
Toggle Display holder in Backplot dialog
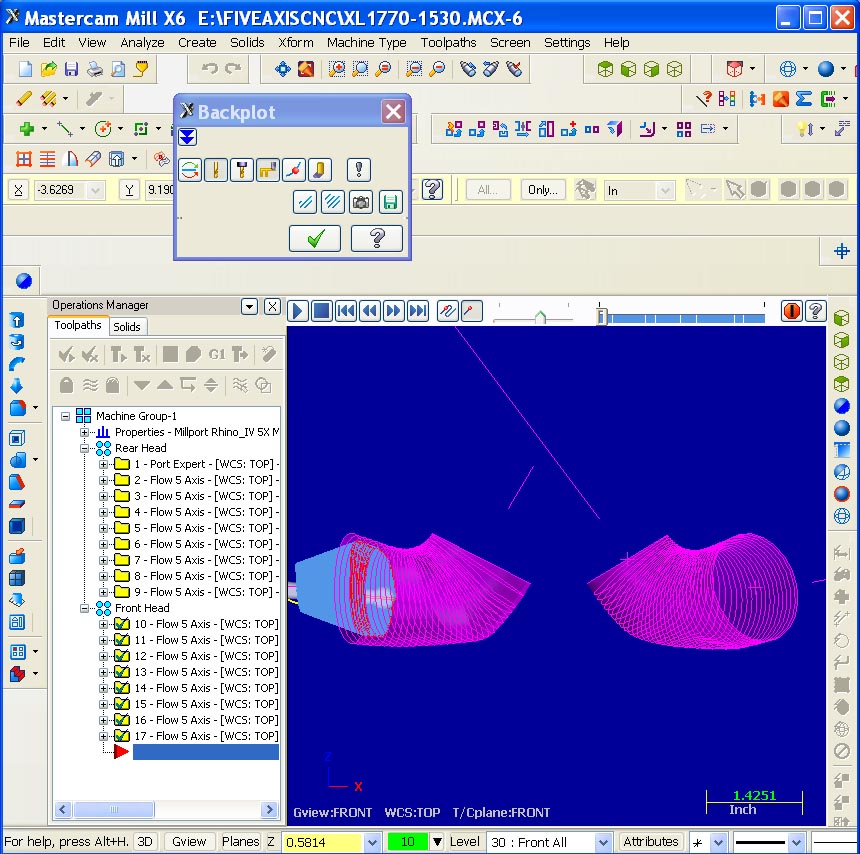[242, 170]
